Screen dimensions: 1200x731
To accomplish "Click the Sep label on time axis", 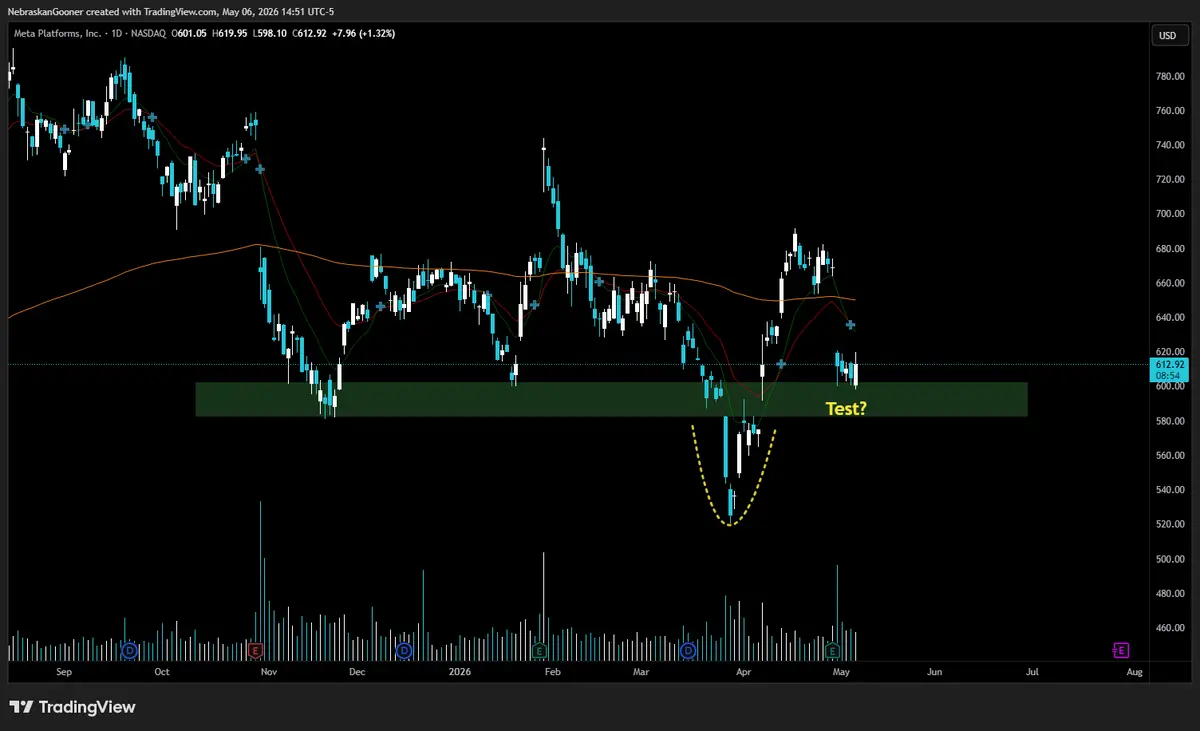I will click(66, 673).
